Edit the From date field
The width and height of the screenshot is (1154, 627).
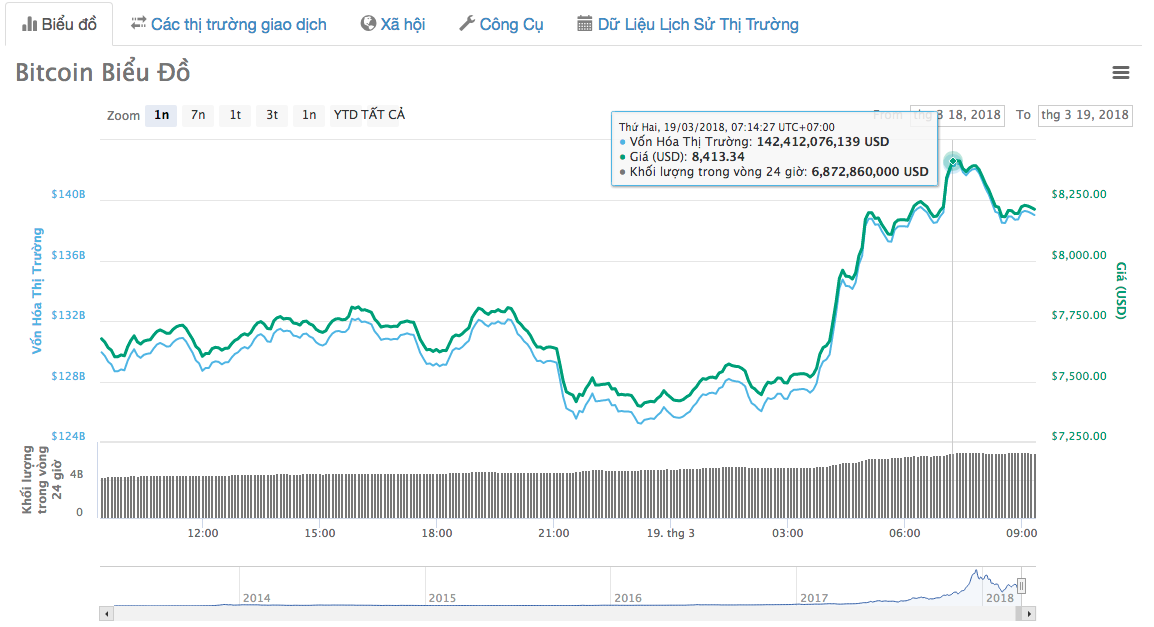pyautogui.click(x=957, y=115)
